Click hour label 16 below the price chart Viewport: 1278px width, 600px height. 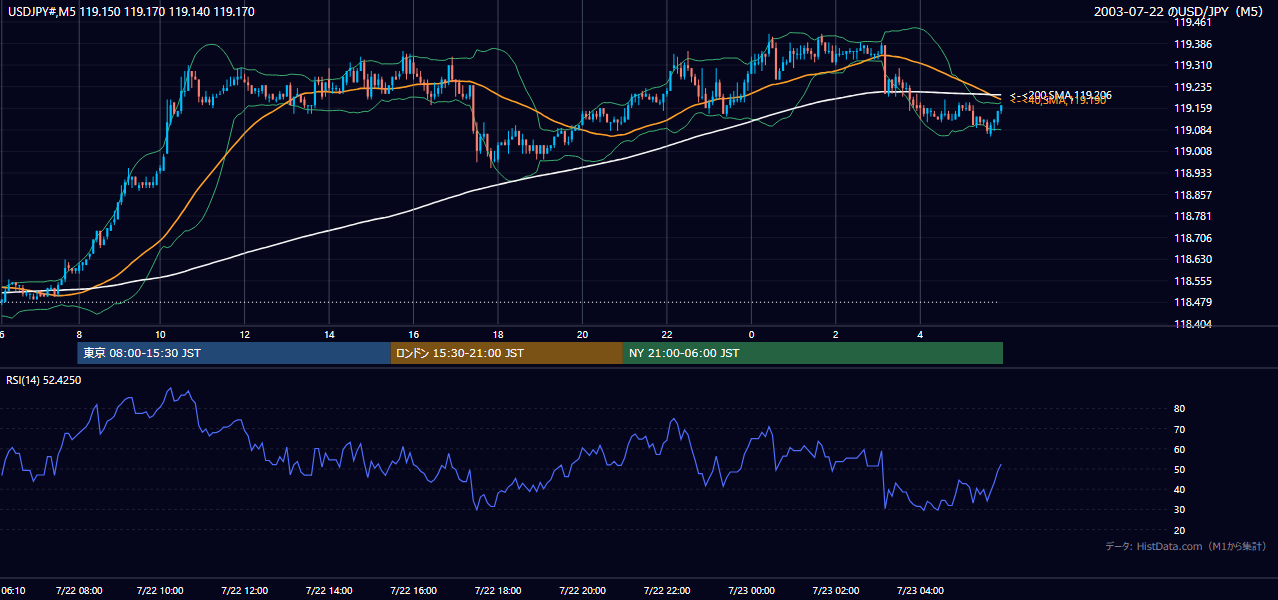pyautogui.click(x=413, y=334)
